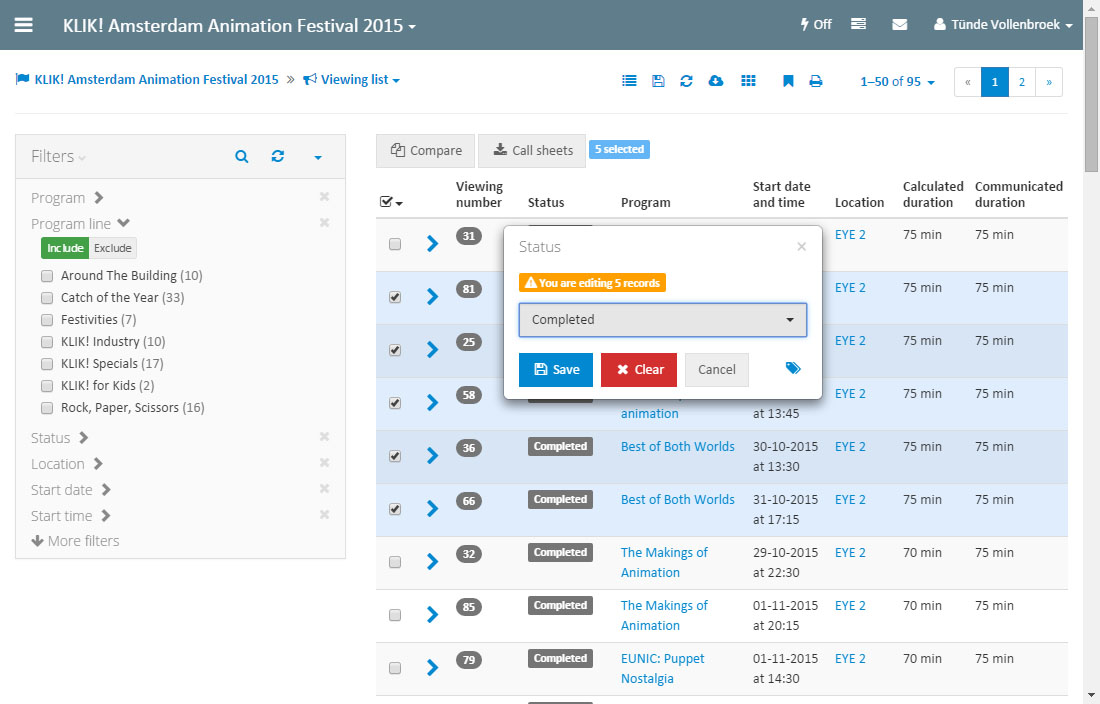Save the status for 5 records

[x=556, y=370]
